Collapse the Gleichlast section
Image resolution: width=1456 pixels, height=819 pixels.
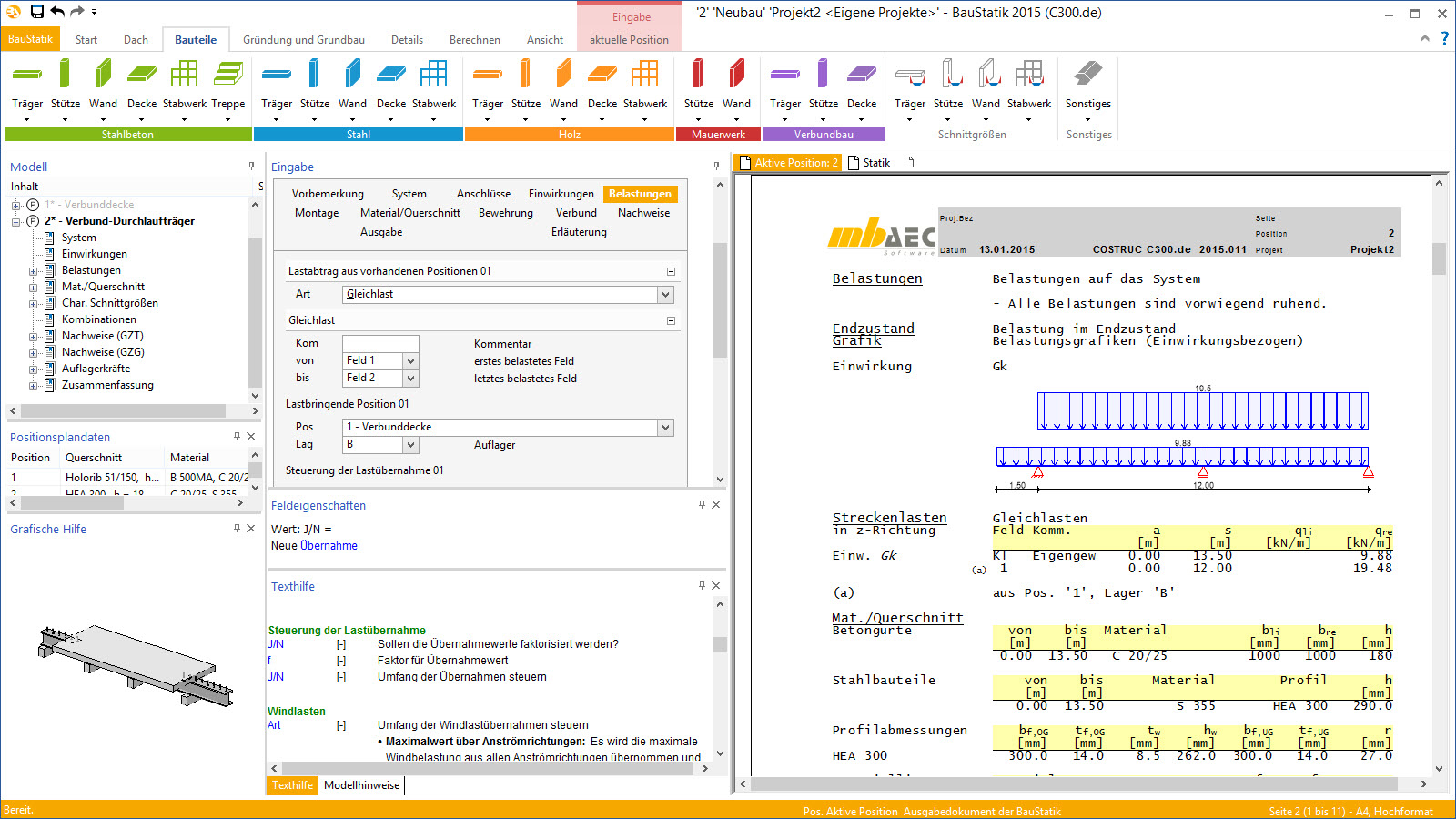click(671, 320)
